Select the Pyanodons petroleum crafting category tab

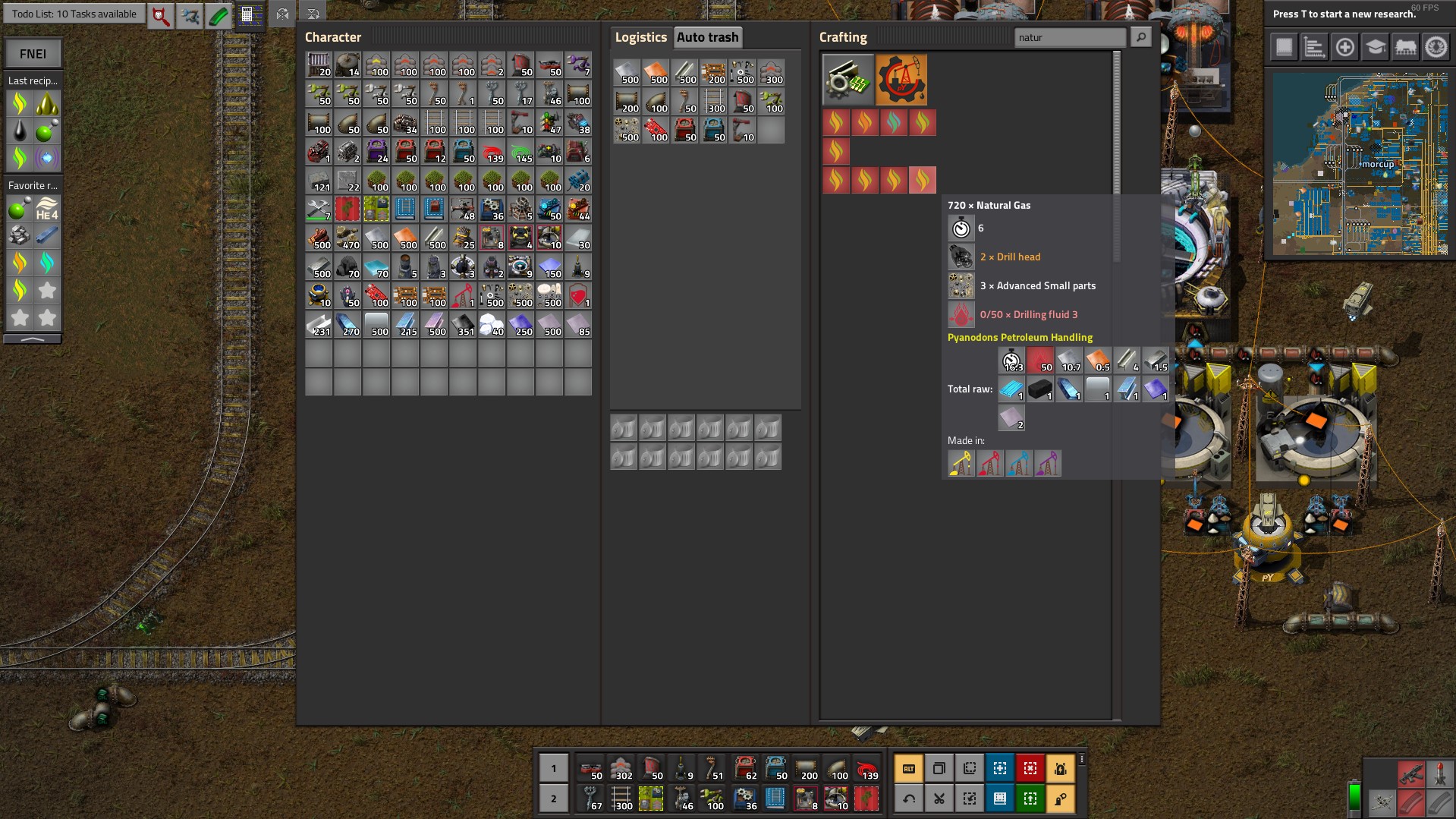(x=901, y=79)
